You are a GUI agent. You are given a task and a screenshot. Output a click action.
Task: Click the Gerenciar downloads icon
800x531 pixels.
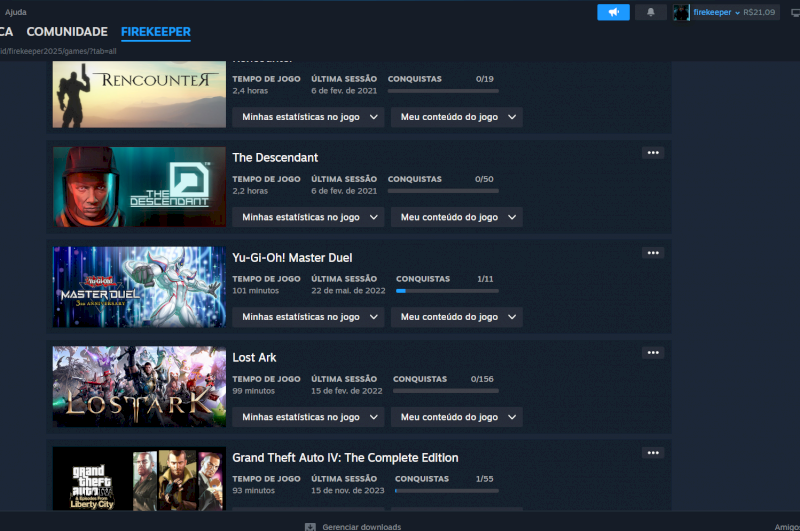point(311,526)
